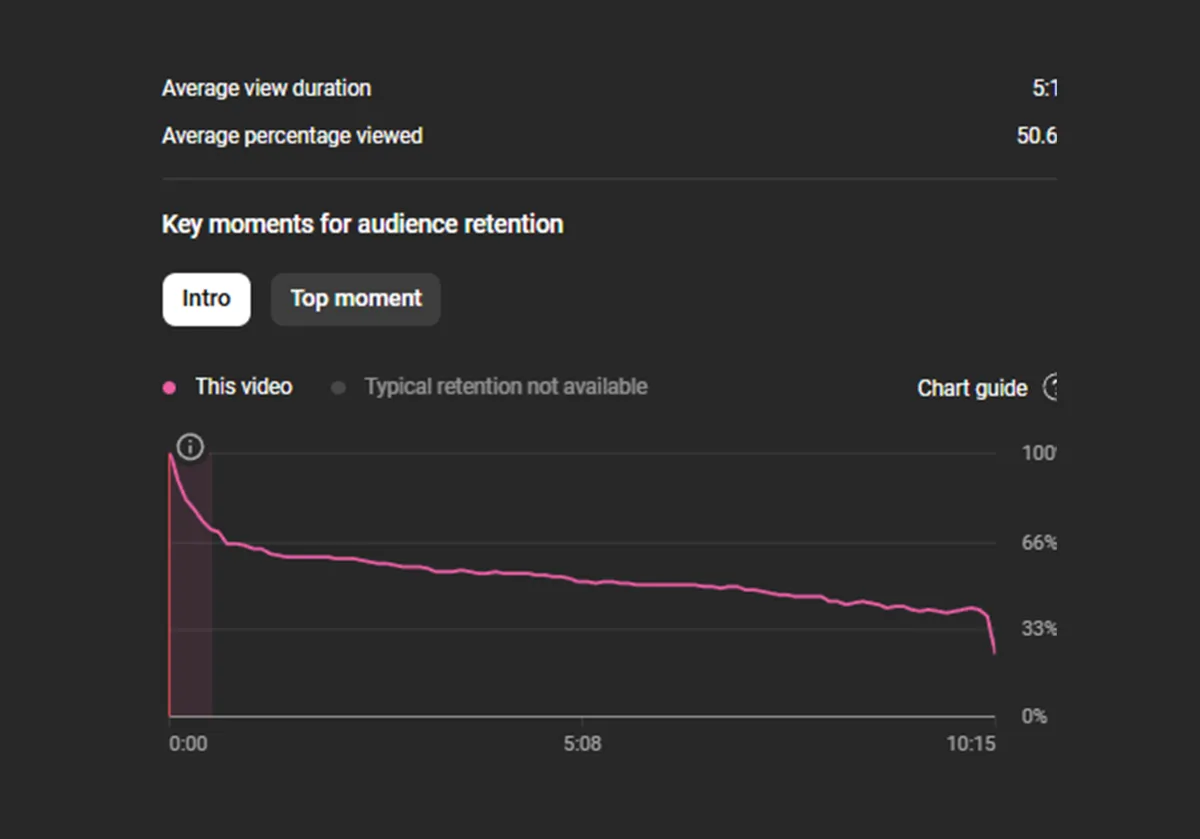The height and width of the screenshot is (839, 1200).
Task: Click the pink dot next to This video
Action: pos(170,387)
